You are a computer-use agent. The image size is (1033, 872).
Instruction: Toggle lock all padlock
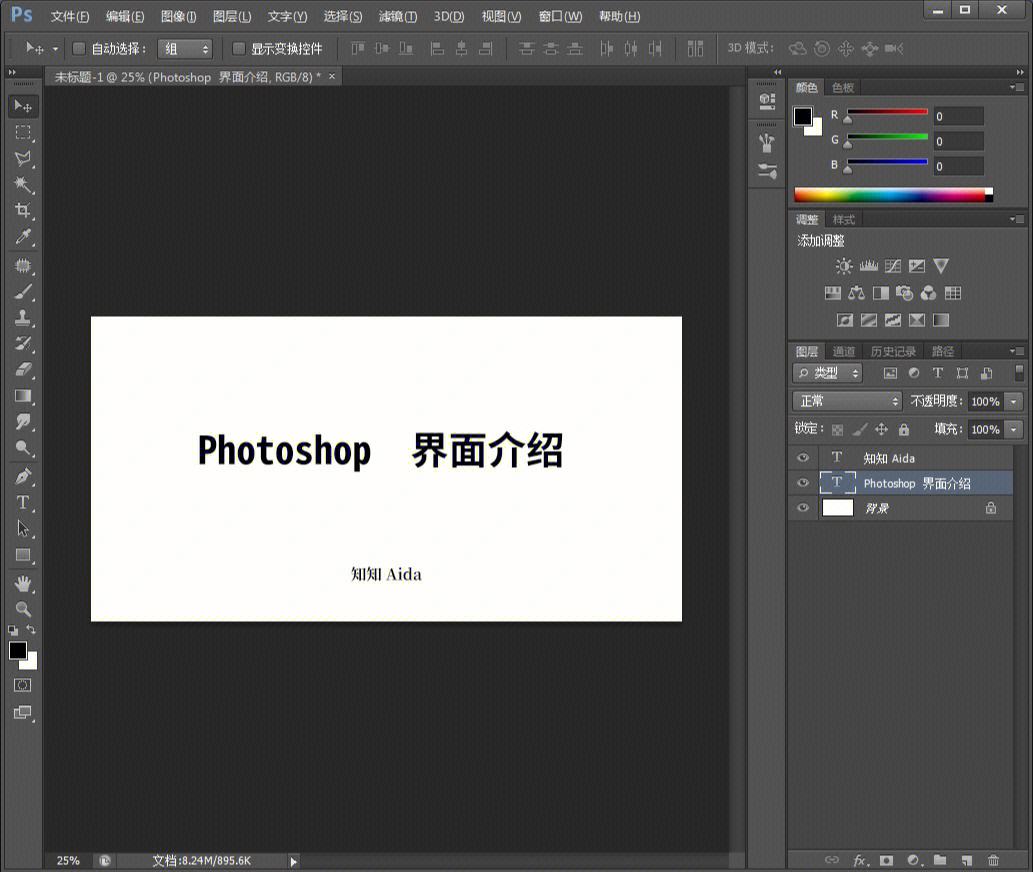[904, 429]
